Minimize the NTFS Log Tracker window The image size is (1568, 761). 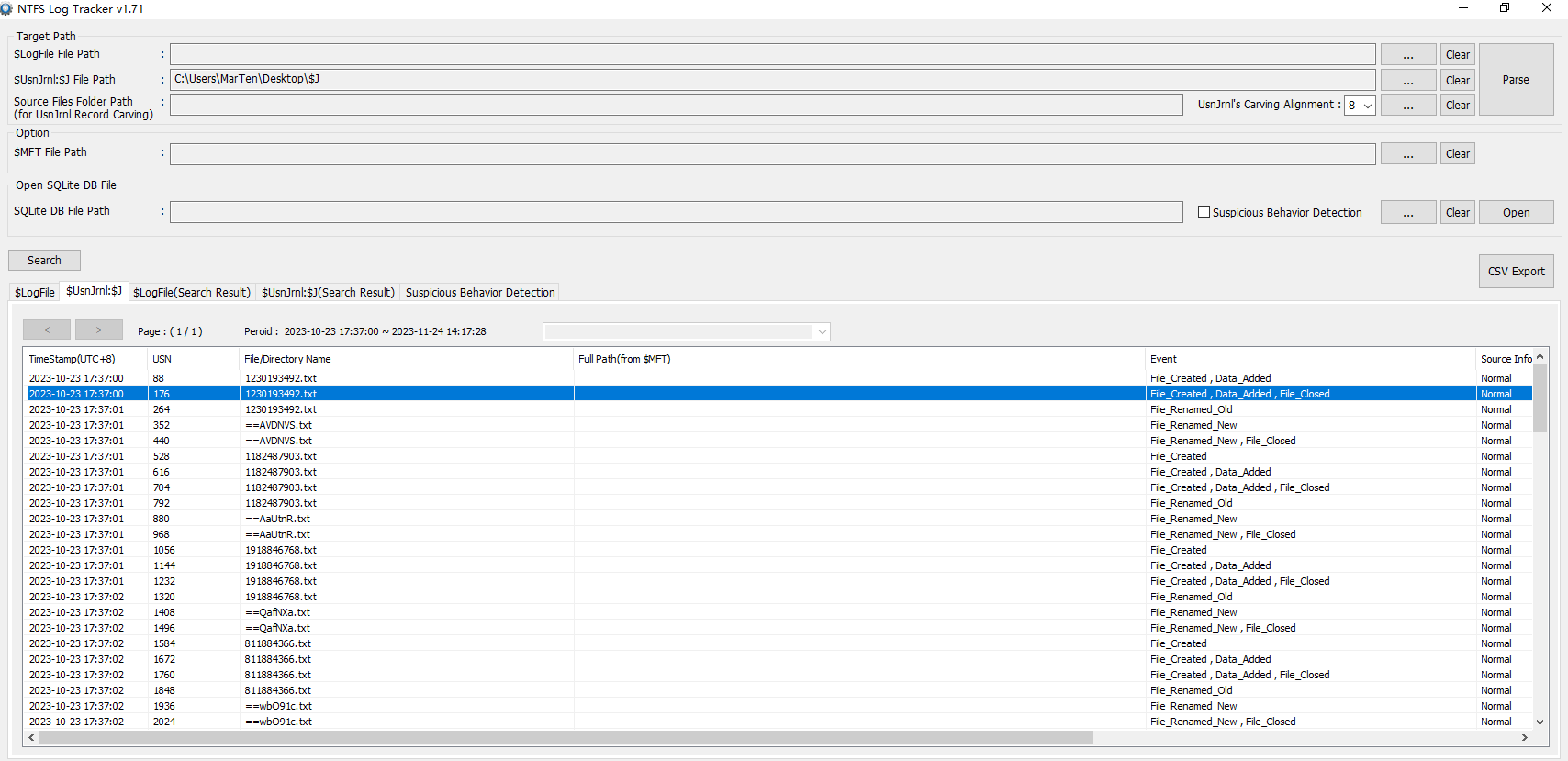(1463, 8)
